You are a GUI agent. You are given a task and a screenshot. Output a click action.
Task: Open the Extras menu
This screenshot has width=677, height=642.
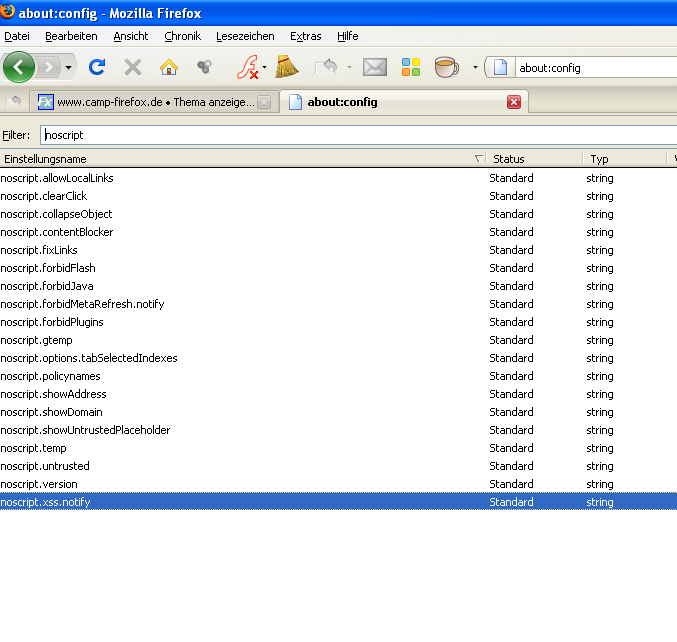pyautogui.click(x=305, y=36)
